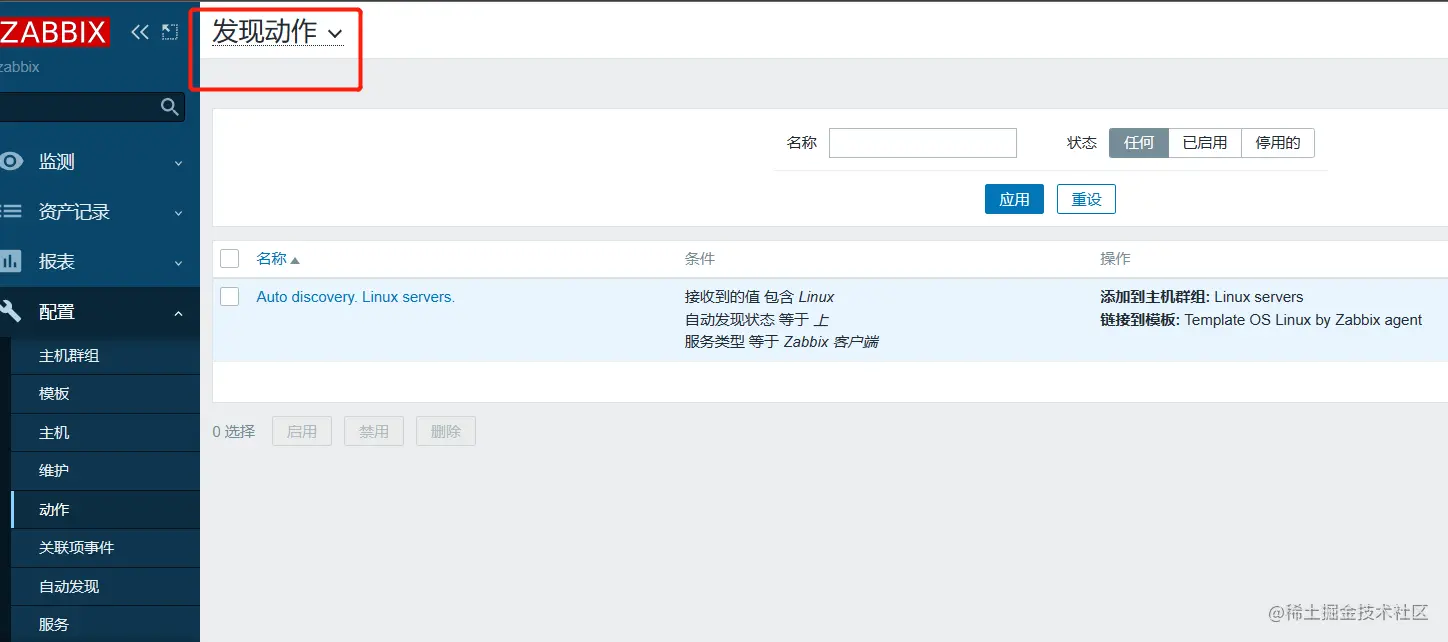The image size is (1448, 642).
Task: Click the 删除 button below table
Action: pyautogui.click(x=446, y=431)
